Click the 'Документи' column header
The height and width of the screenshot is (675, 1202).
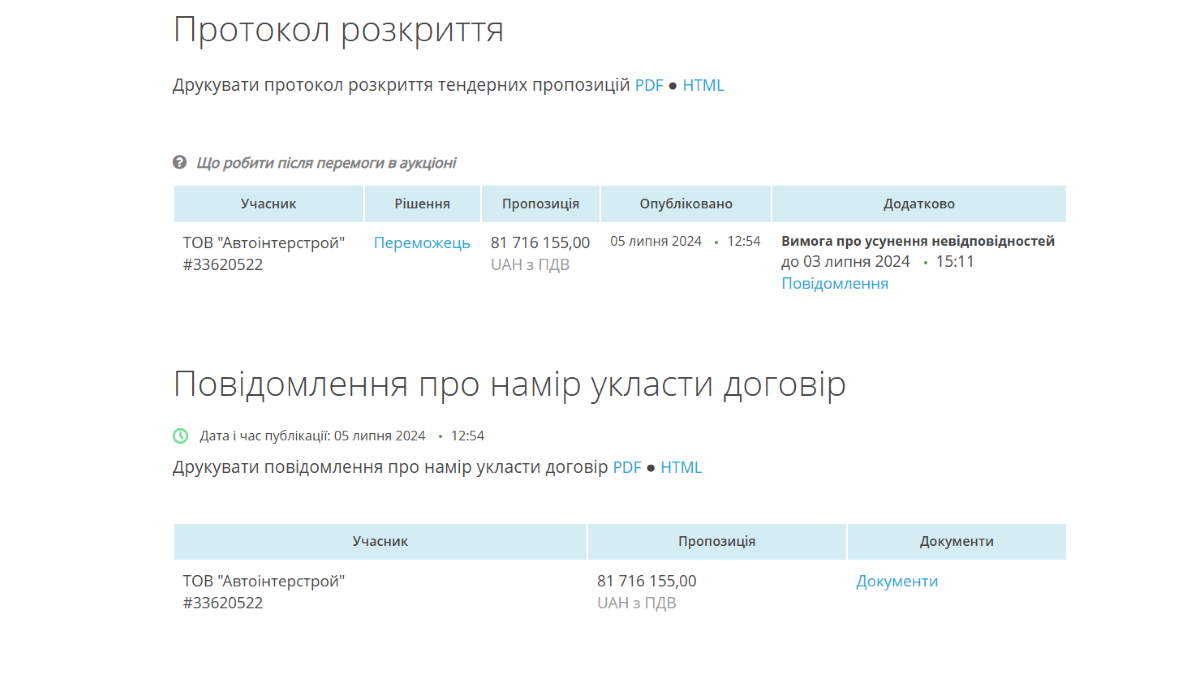[956, 542]
